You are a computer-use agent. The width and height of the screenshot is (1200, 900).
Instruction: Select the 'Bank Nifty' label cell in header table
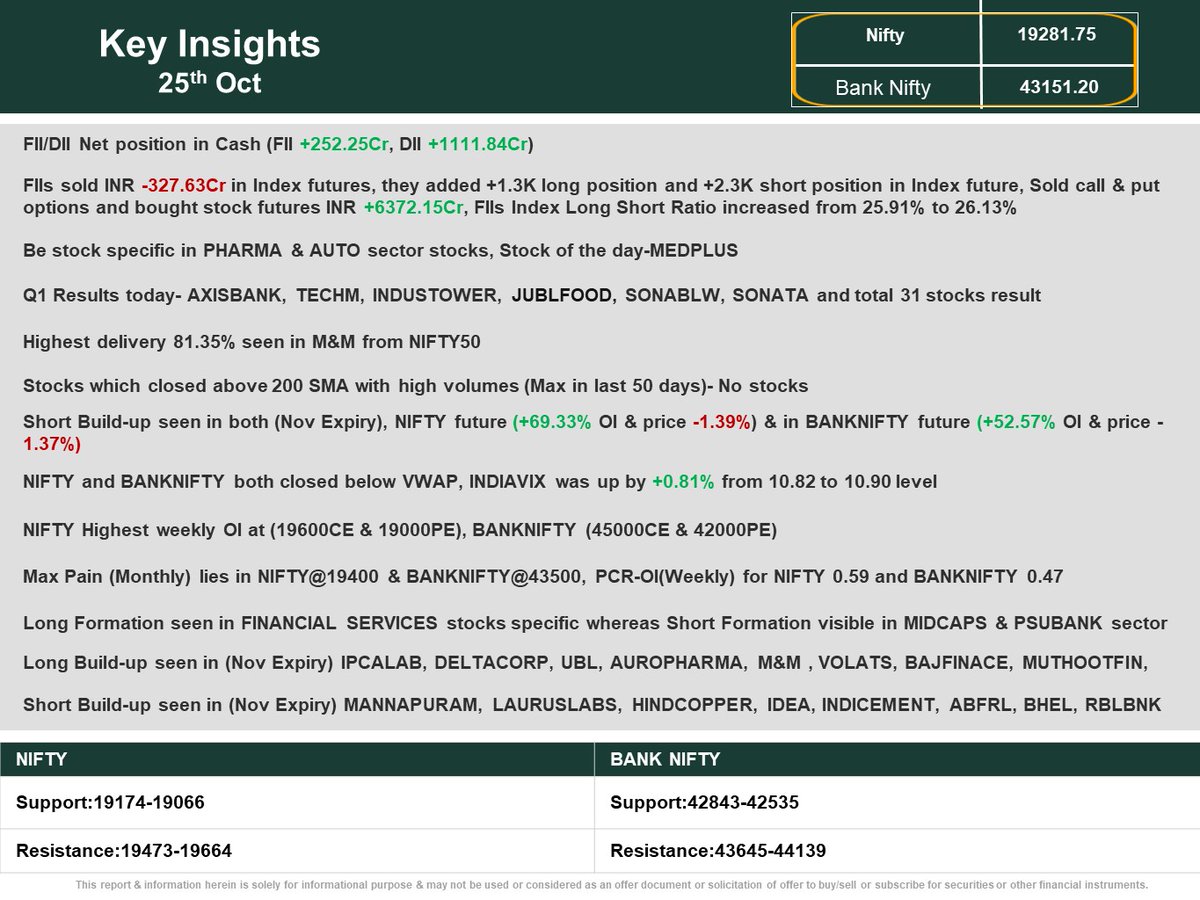[x=885, y=88]
